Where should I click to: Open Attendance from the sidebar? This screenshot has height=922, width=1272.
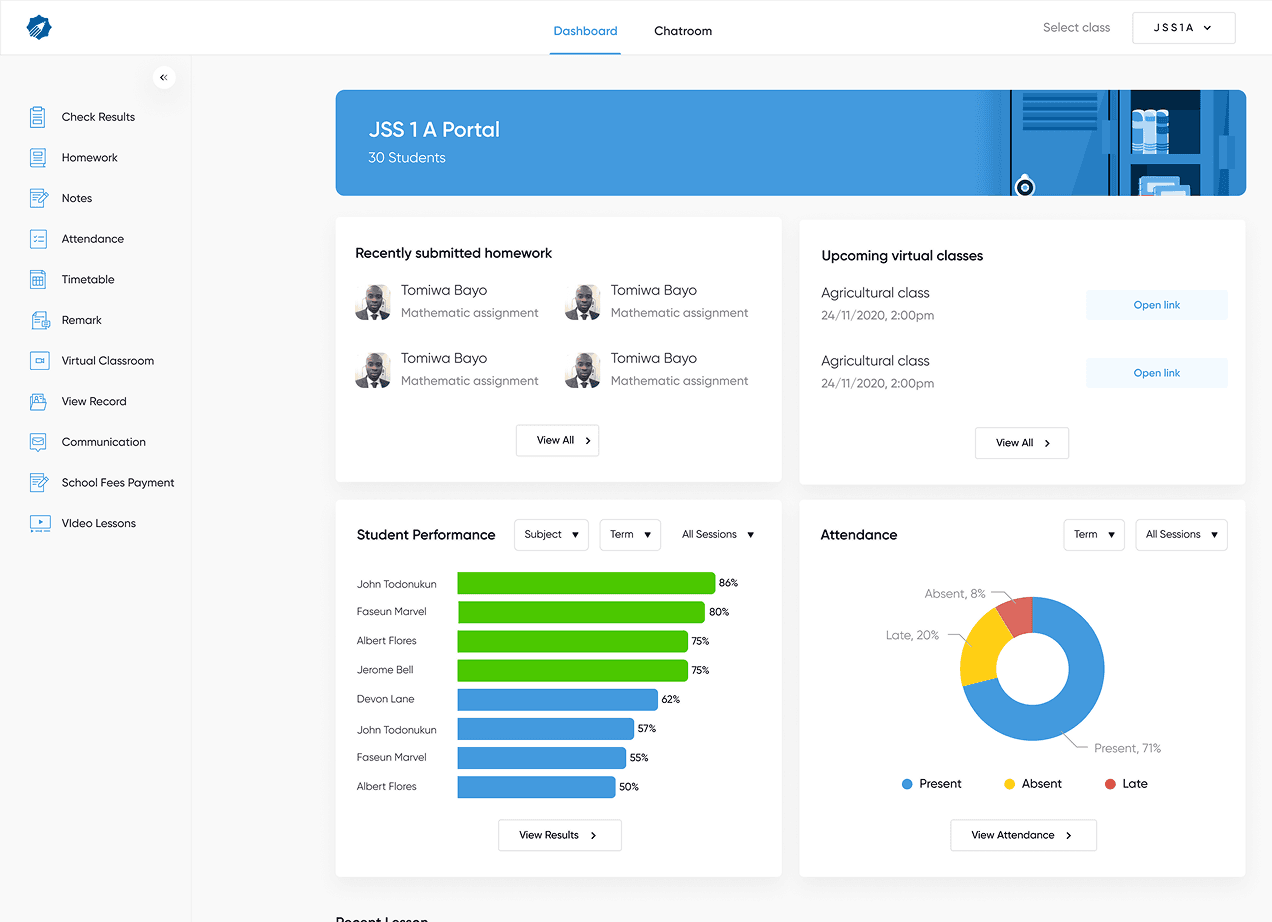93,239
